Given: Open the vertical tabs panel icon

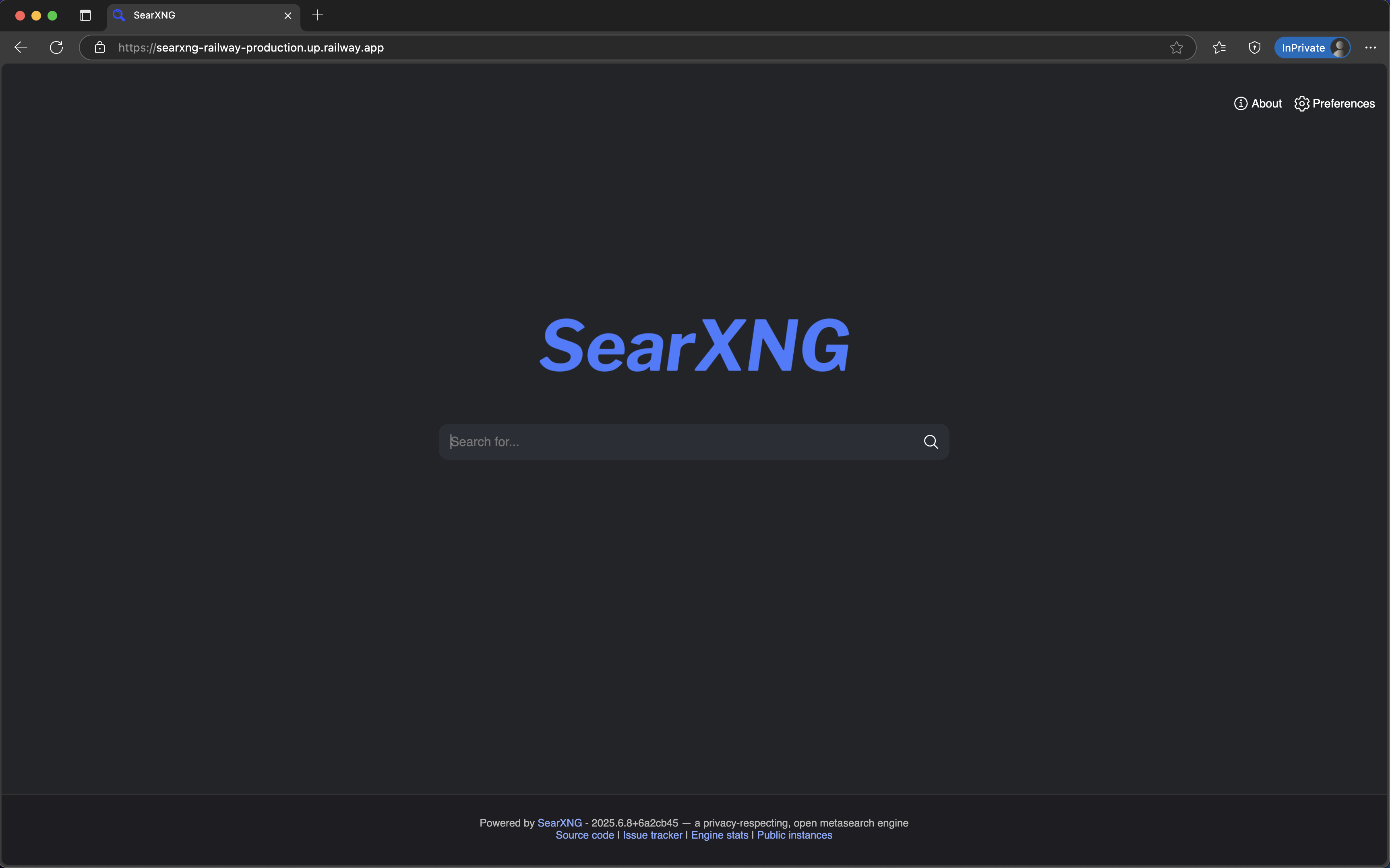Looking at the screenshot, I should (85, 15).
